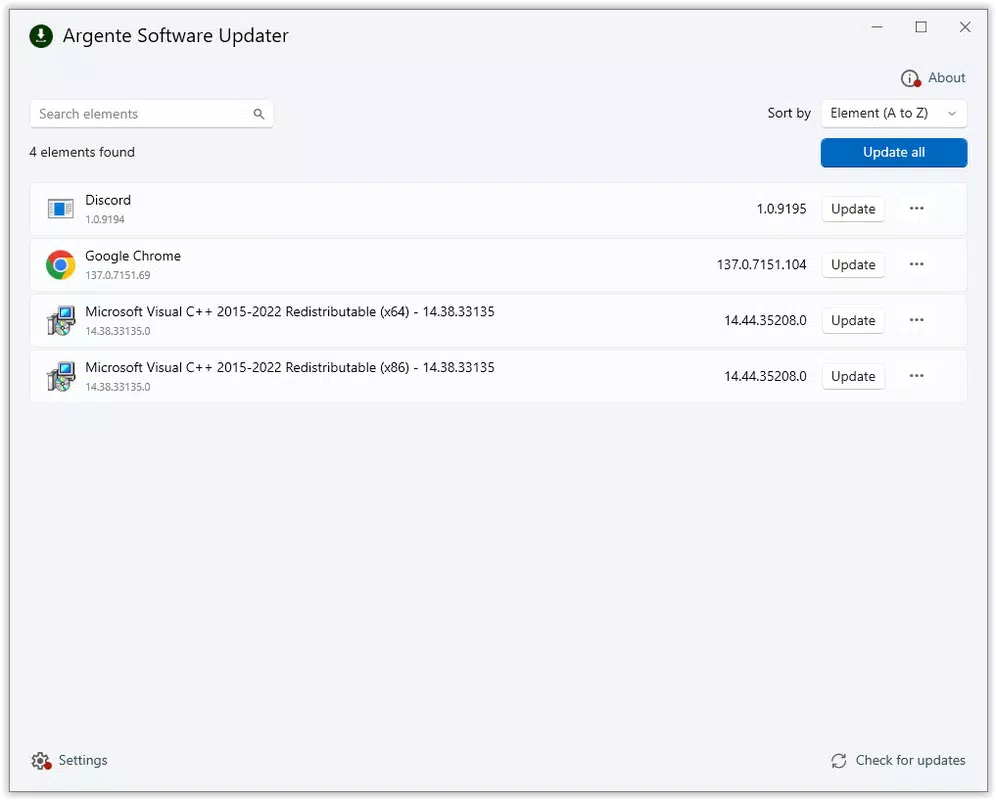Open more options for Discord
This screenshot has height=800, width=996.
[916, 208]
